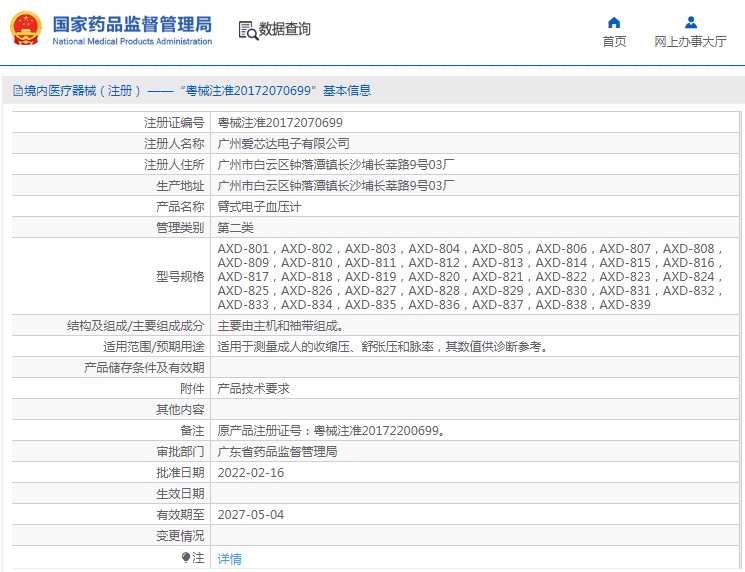Click the 产品技术要求 attachment text
The height and width of the screenshot is (572, 745).
[x=253, y=389]
